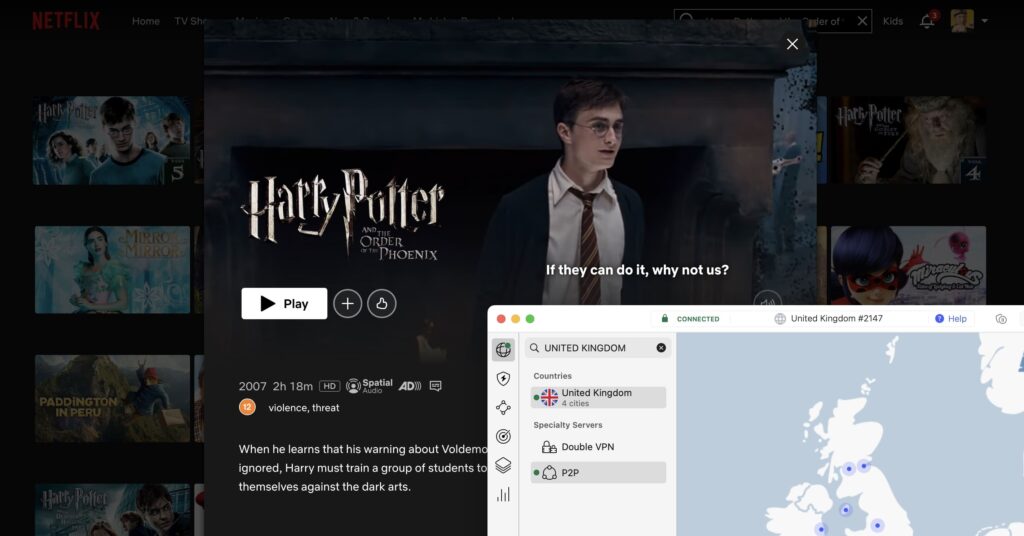This screenshot has height=536, width=1024.
Task: Open the Miraculous Ladybug thumbnail
Action: coord(908,265)
